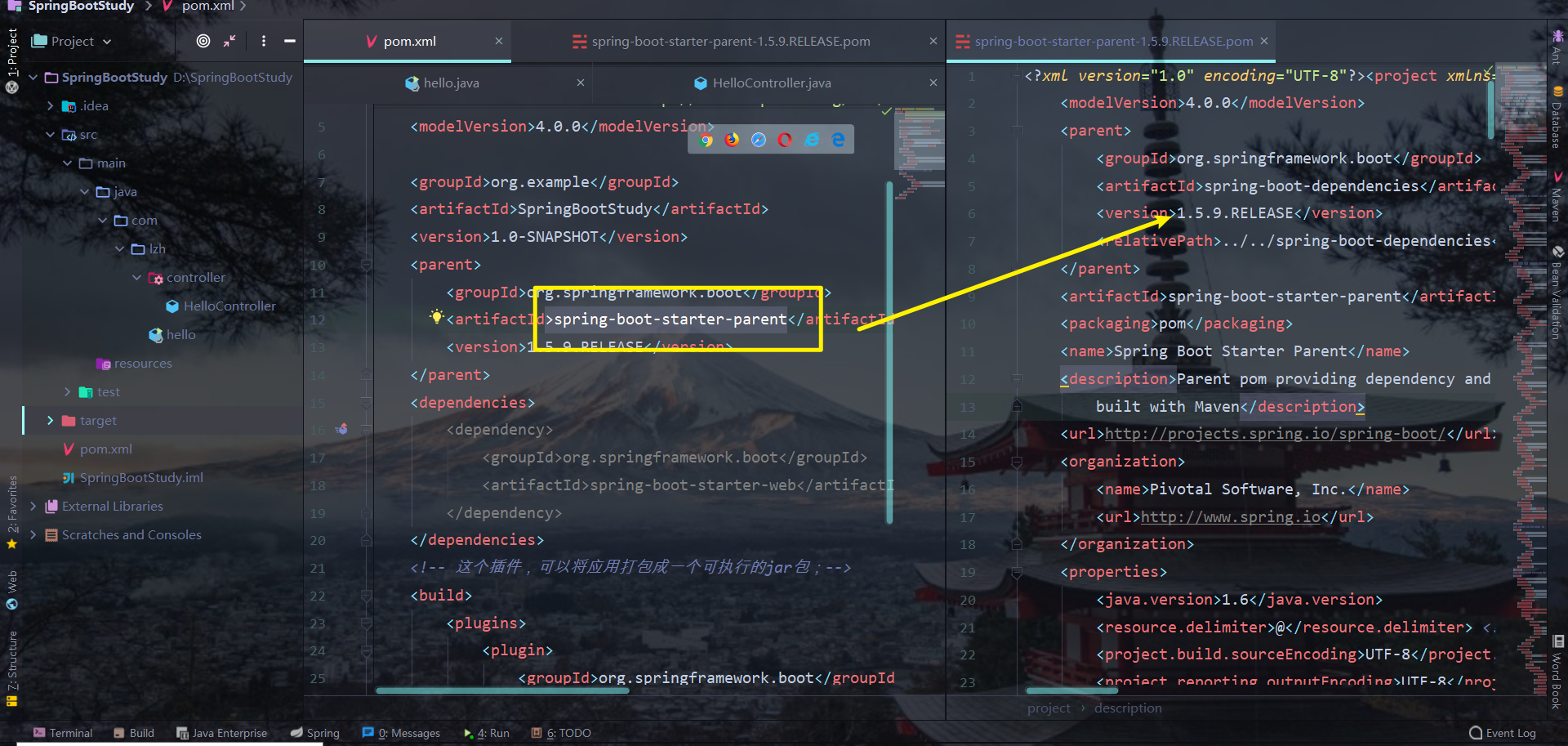Click the gutter run icon on line 16
Viewport: 1568px width, 746px height.
342,429
